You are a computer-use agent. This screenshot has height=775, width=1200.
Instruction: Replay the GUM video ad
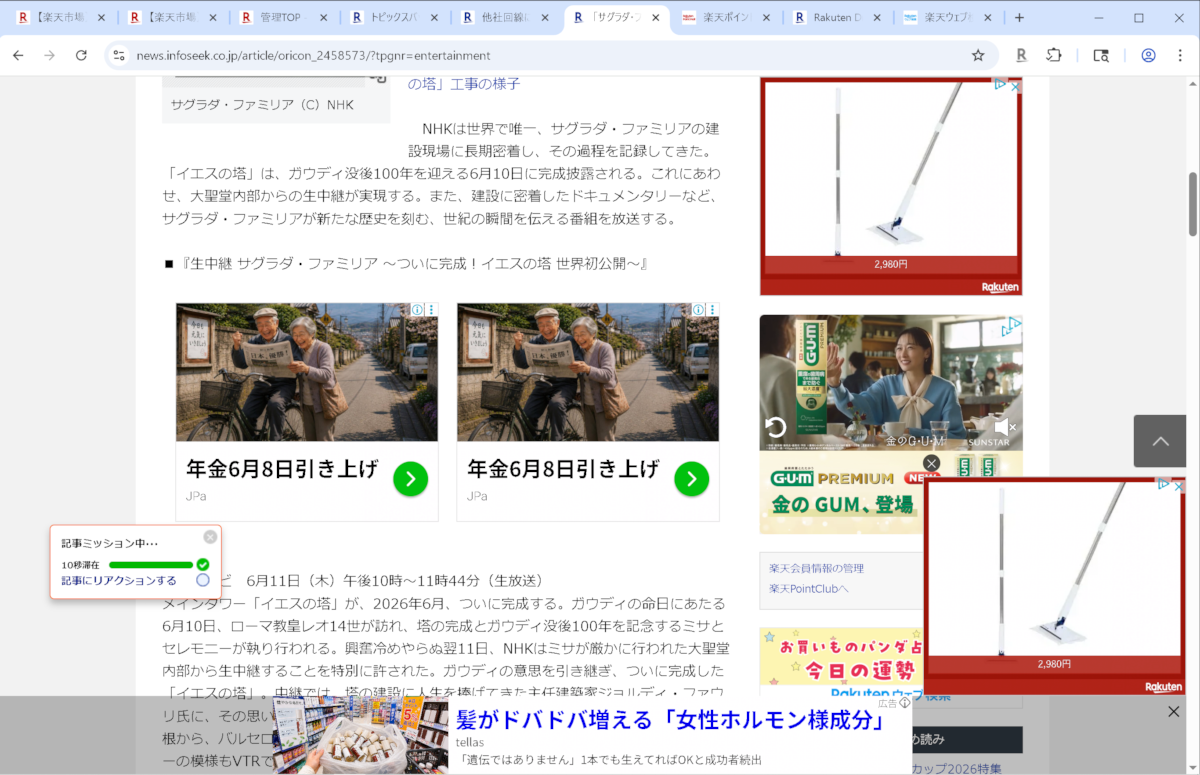point(775,428)
